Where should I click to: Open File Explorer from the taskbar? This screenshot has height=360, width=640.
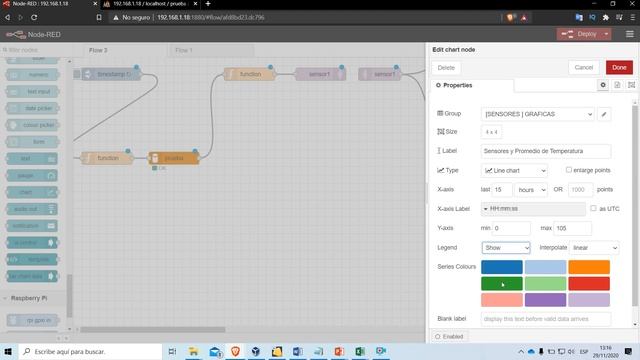pos(193,351)
